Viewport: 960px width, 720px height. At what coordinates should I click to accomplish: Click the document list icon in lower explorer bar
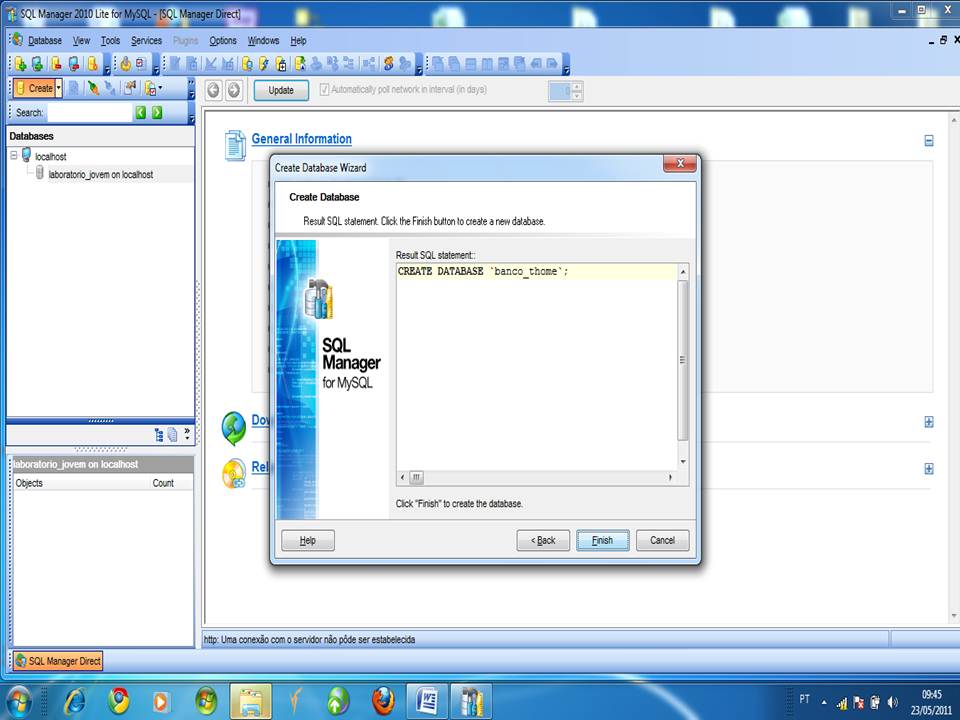173,435
